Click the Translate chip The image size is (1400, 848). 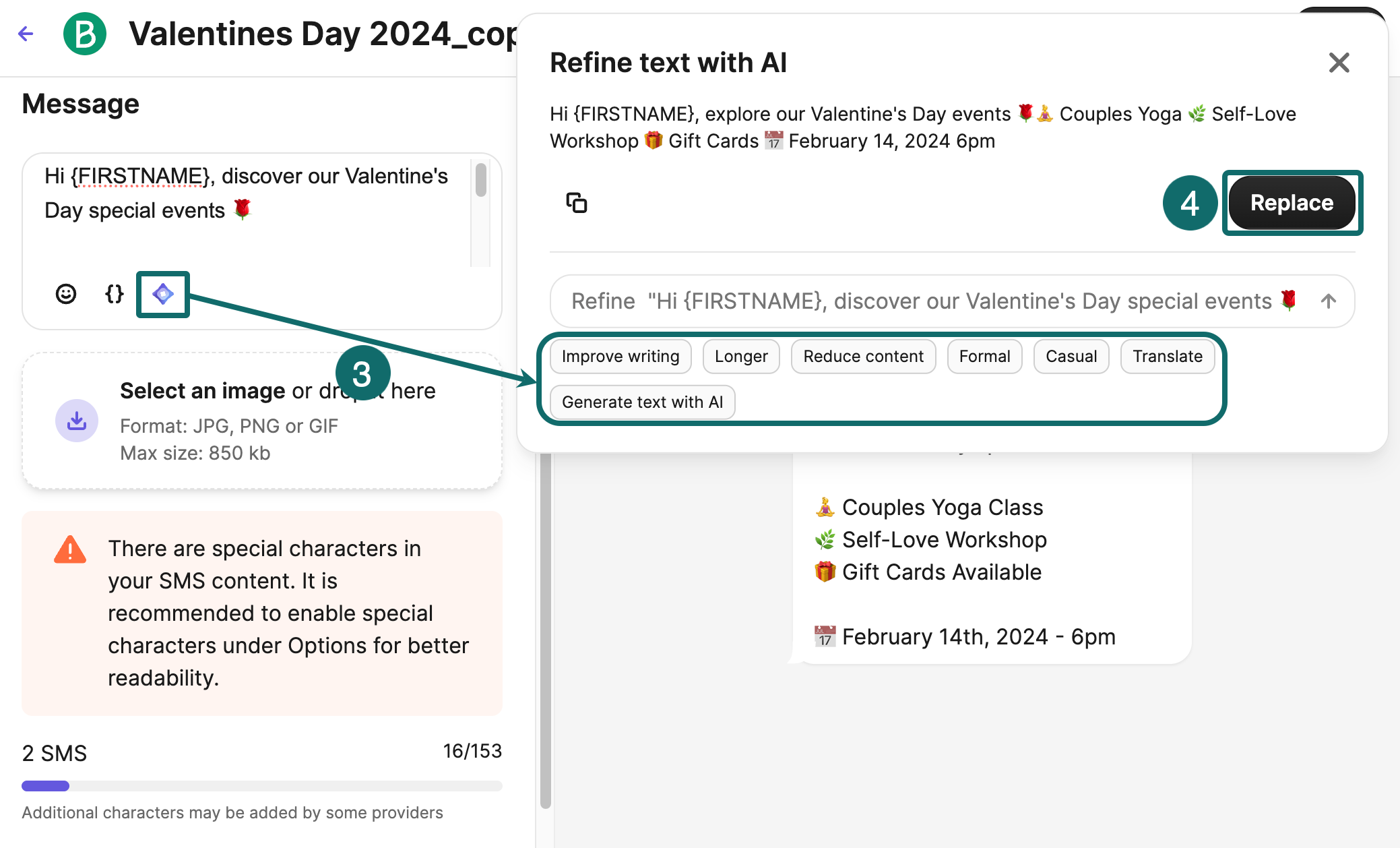click(1168, 357)
